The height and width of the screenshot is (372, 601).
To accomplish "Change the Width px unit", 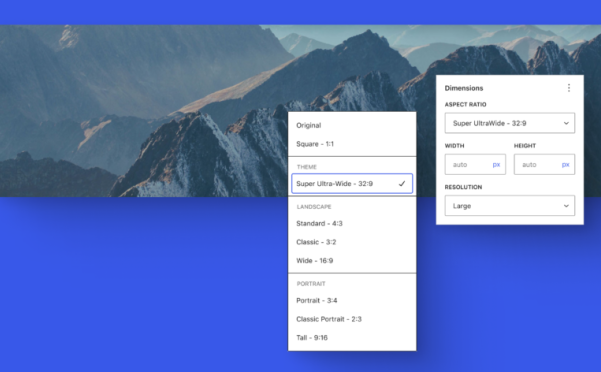I will pos(496,164).
